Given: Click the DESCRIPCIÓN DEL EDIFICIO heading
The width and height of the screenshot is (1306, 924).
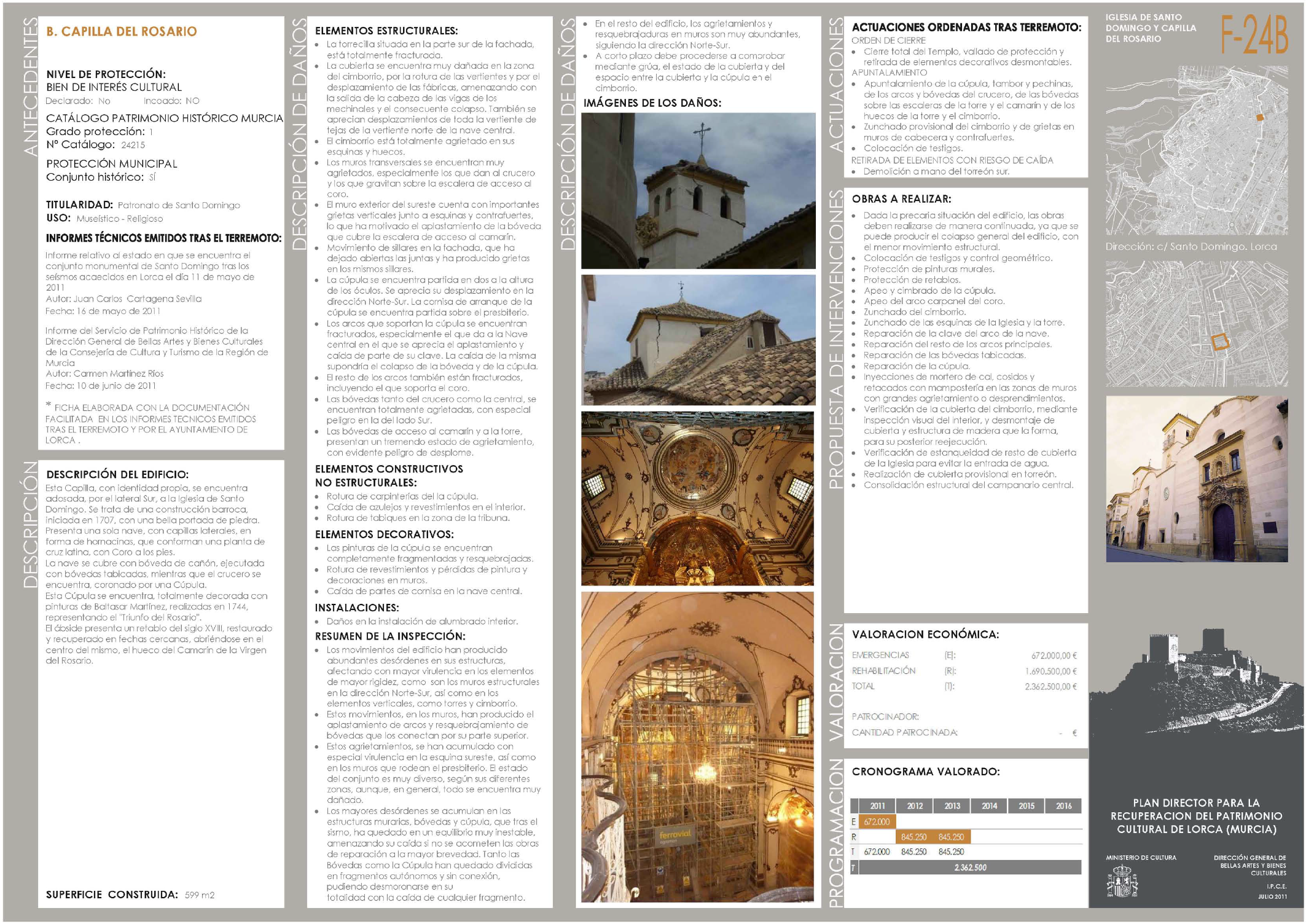Looking at the screenshot, I should tap(117, 474).
